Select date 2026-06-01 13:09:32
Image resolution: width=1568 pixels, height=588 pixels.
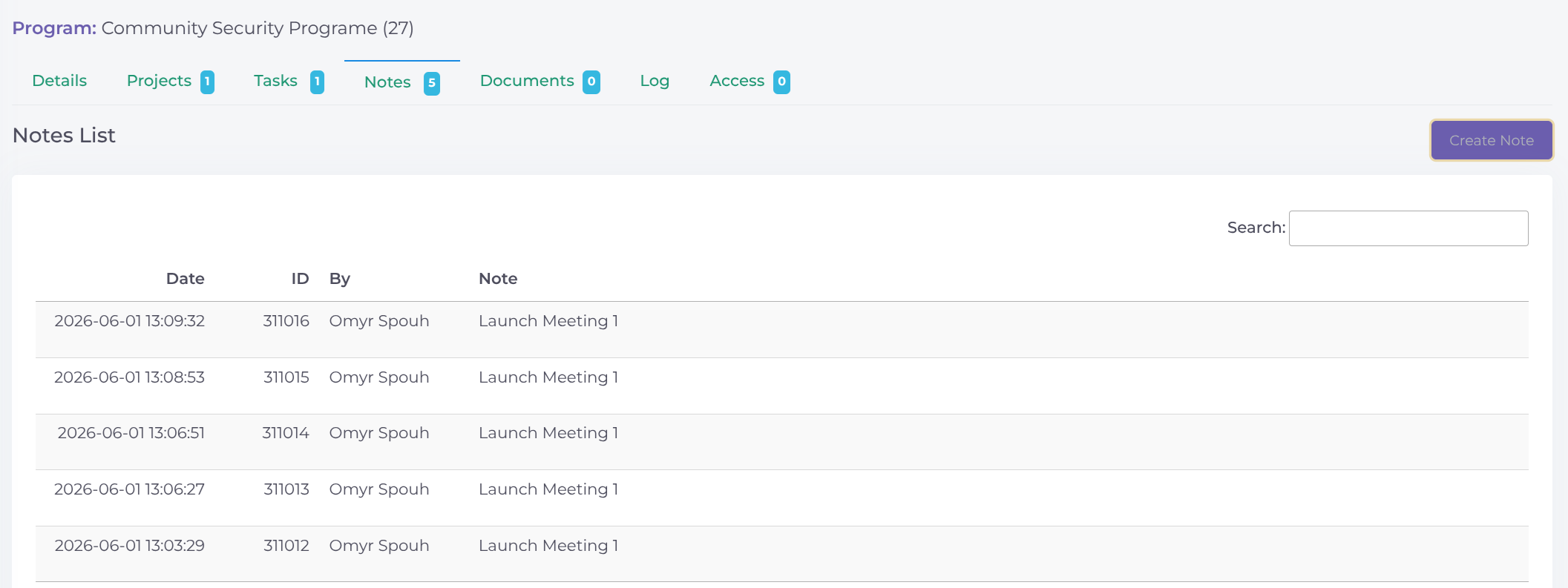tap(129, 321)
